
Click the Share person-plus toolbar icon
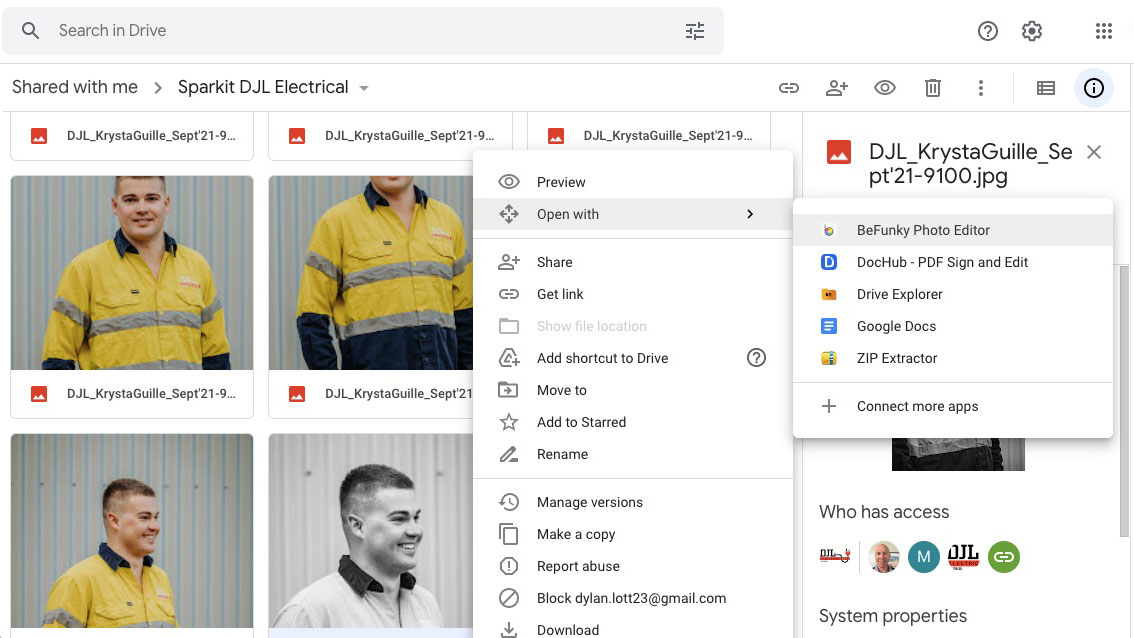[x=837, y=88]
